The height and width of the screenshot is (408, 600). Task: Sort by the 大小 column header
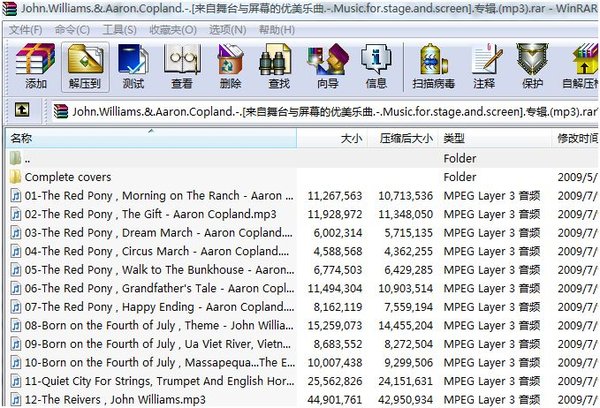[x=332, y=138]
